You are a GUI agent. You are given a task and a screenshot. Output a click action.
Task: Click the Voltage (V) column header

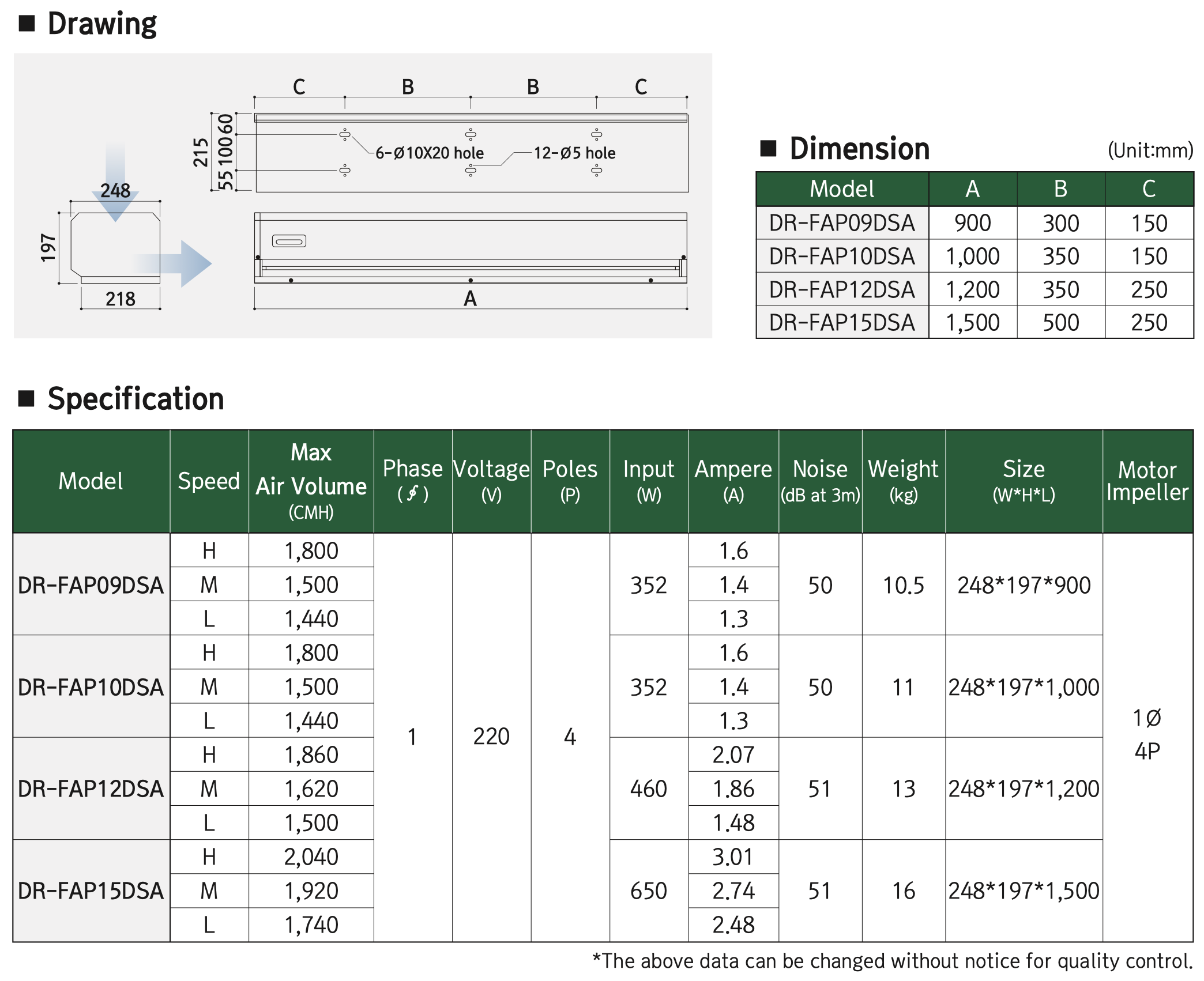pyautogui.click(x=491, y=481)
